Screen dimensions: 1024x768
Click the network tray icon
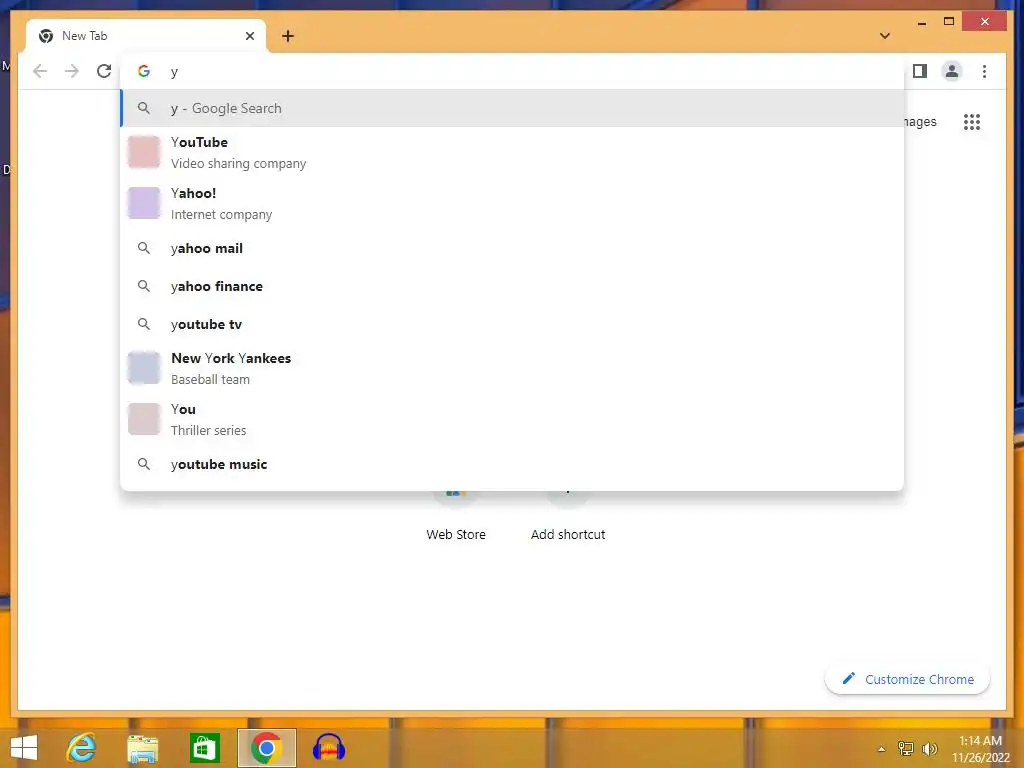(906, 749)
